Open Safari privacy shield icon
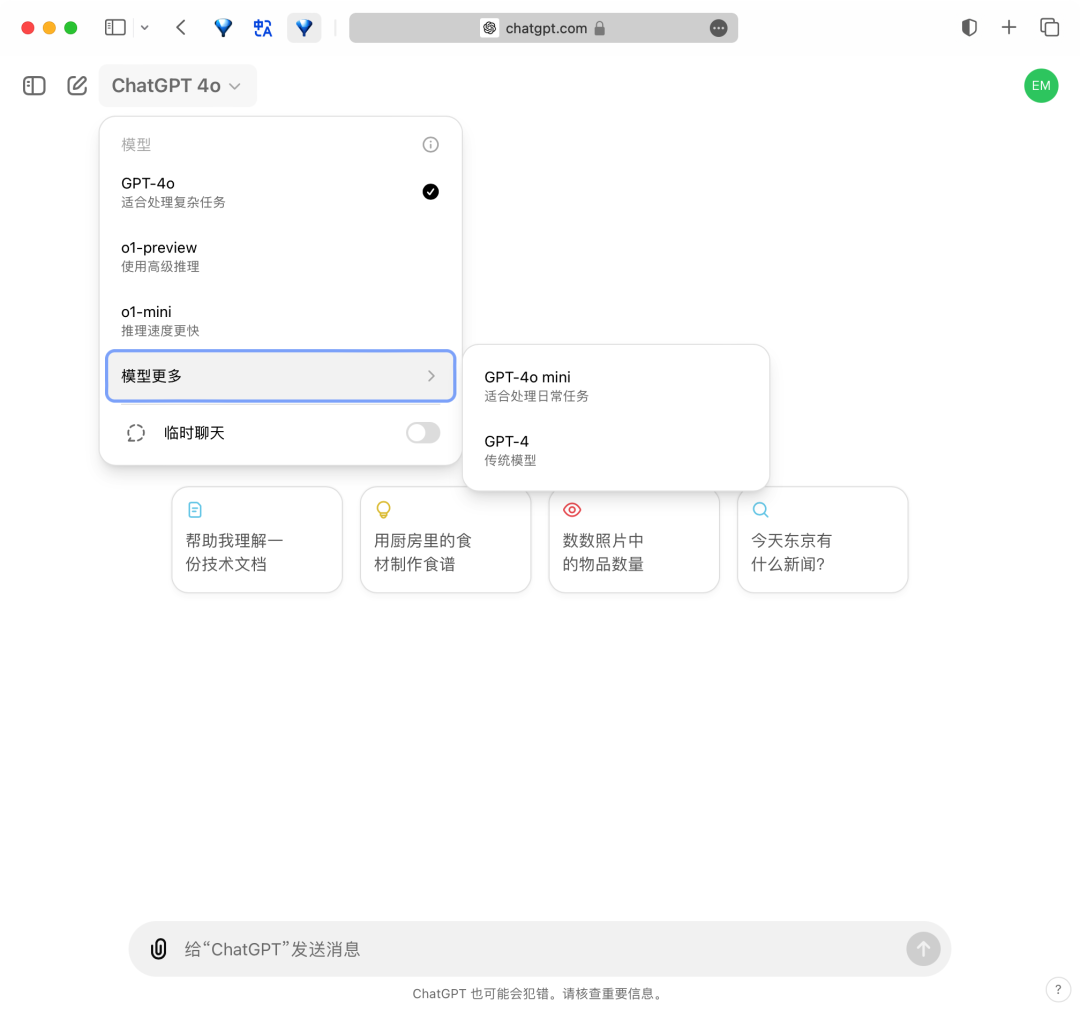Image resolution: width=1080 pixels, height=1011 pixels. pyautogui.click(x=968, y=28)
